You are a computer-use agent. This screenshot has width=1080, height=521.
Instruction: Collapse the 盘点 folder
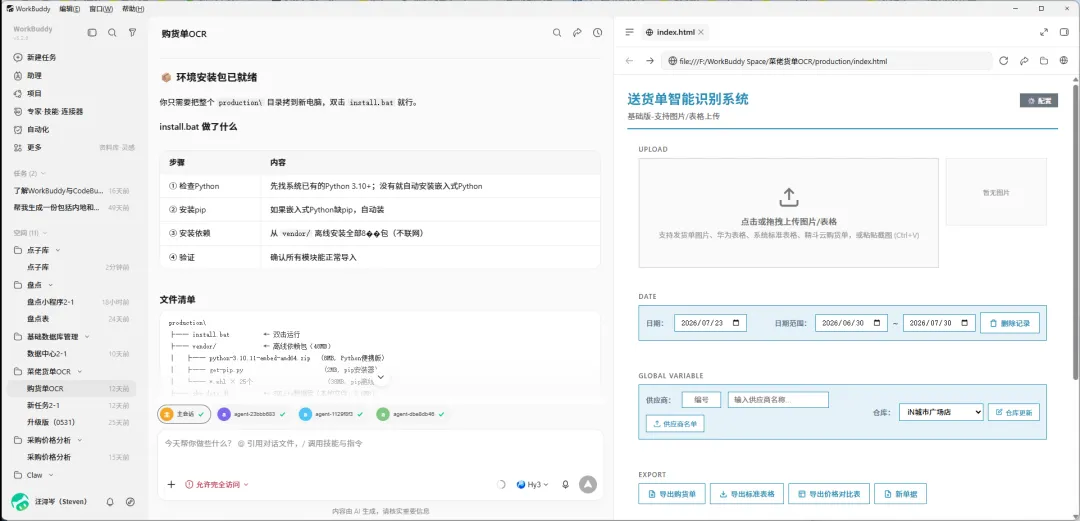click(x=51, y=285)
